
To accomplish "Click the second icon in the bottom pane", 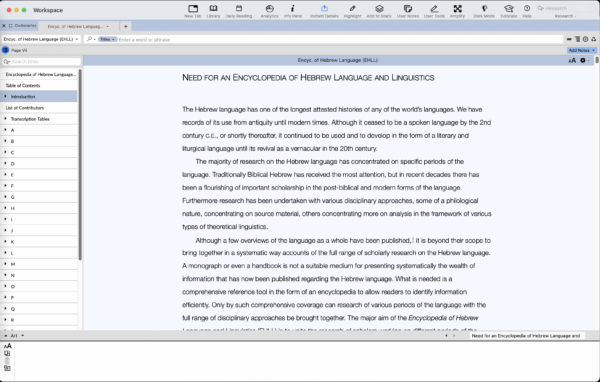I will 7,353.
